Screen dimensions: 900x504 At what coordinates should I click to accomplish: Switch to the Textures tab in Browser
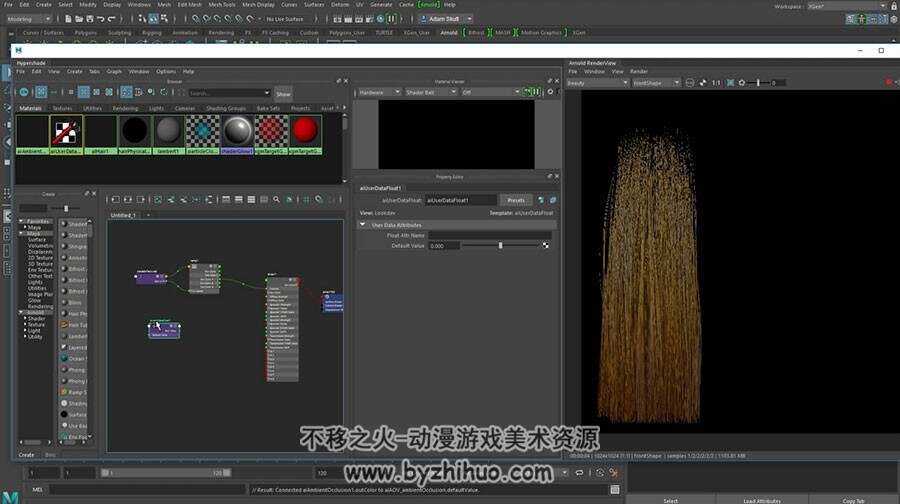(63, 108)
